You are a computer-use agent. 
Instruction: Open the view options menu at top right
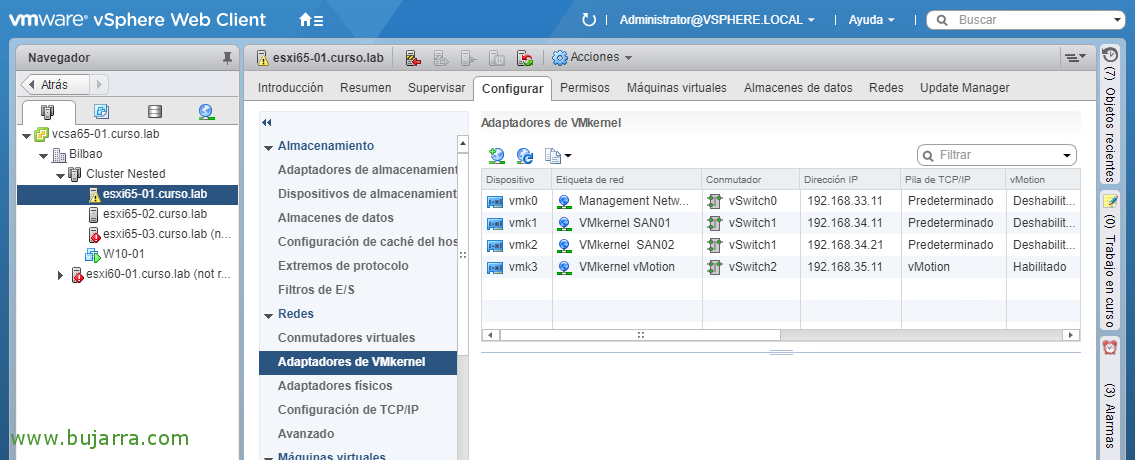point(1075,57)
